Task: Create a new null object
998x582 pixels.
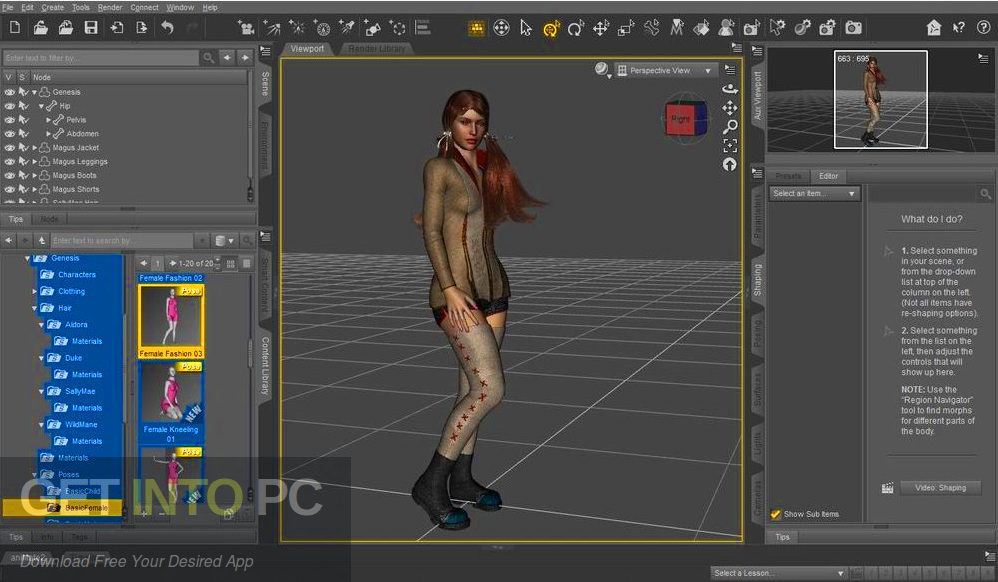Action: [x=398, y=28]
